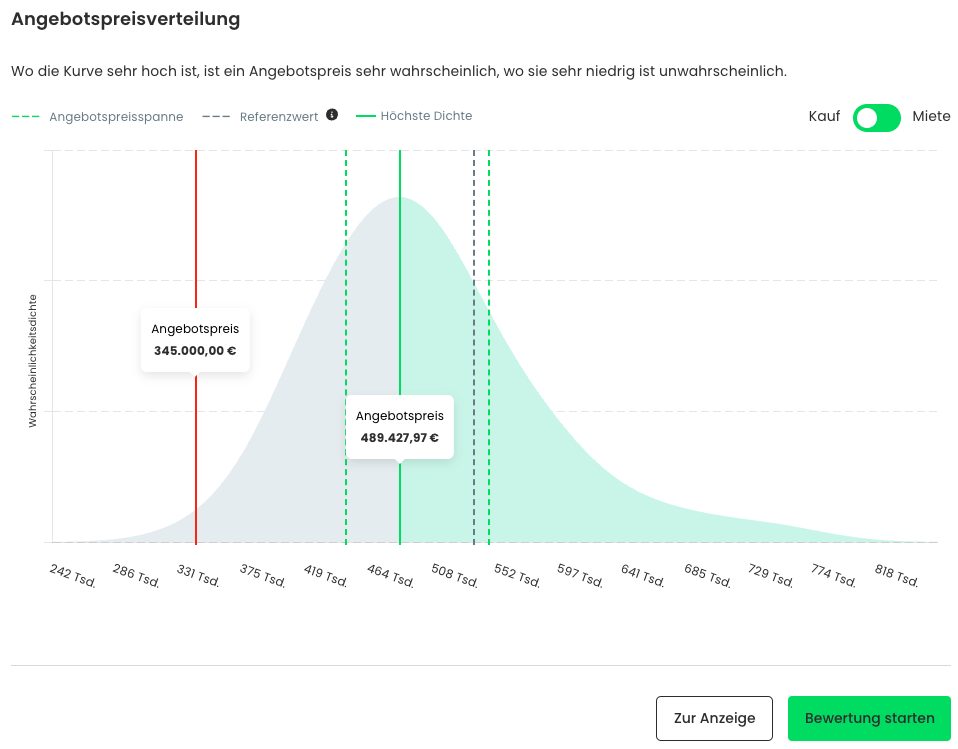Click the Angebotspreisspanne legend entry
This screenshot has height=749, width=958.
click(115, 116)
